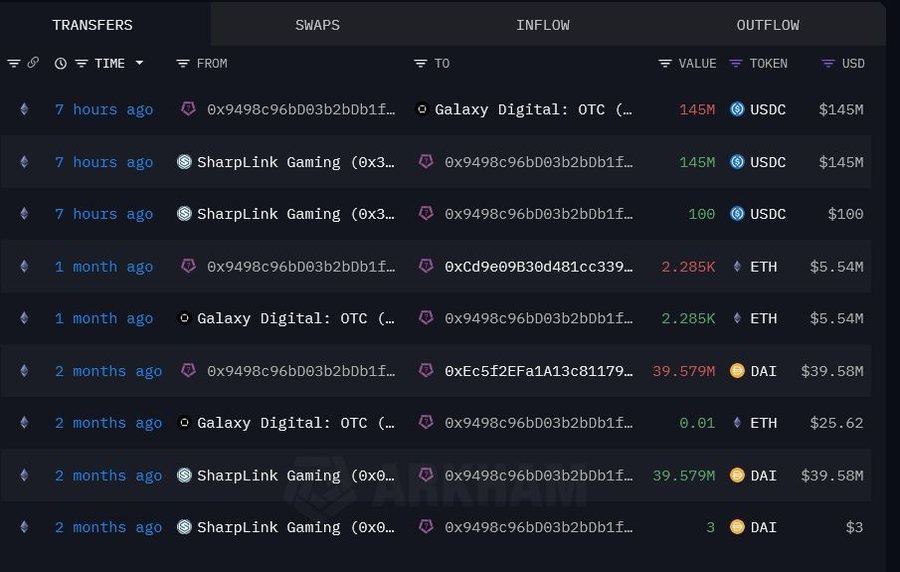This screenshot has width=900, height=572.
Task: Click the DAI token icon on the 3 DAI row
Action: (x=737, y=527)
